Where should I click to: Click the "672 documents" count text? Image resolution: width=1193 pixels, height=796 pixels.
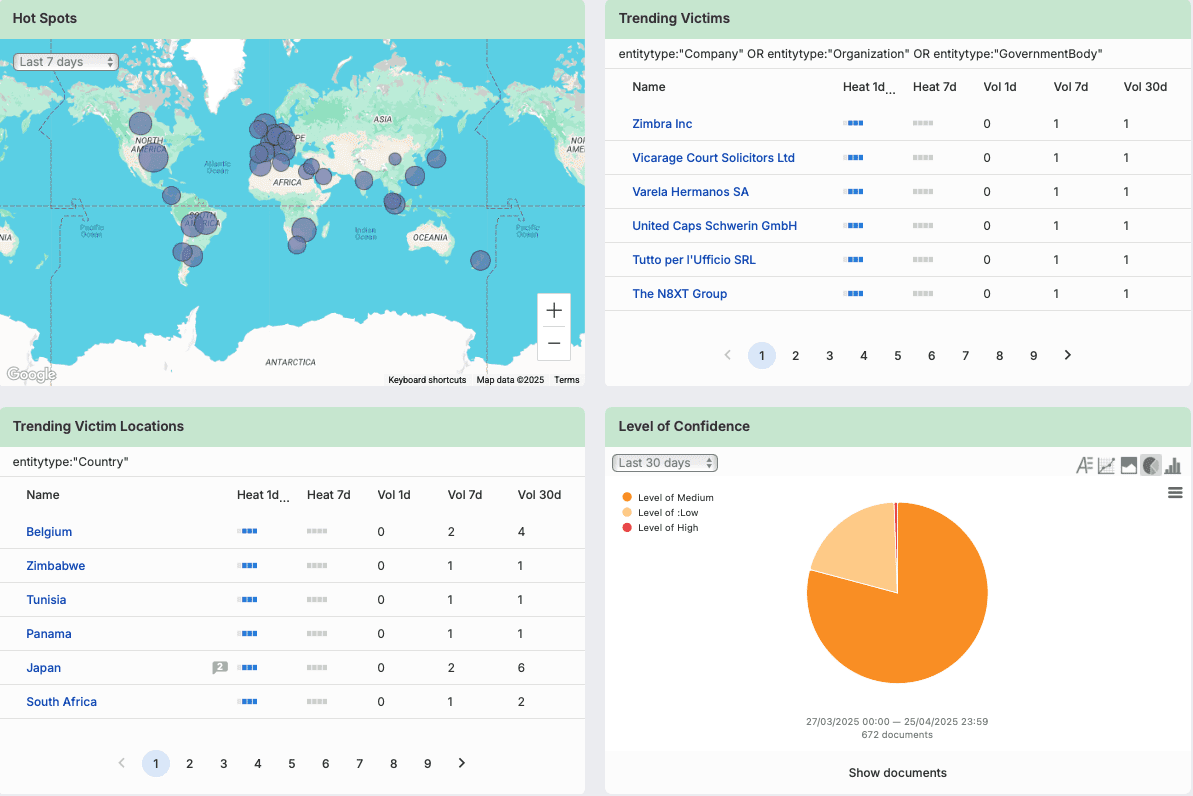tap(897, 735)
